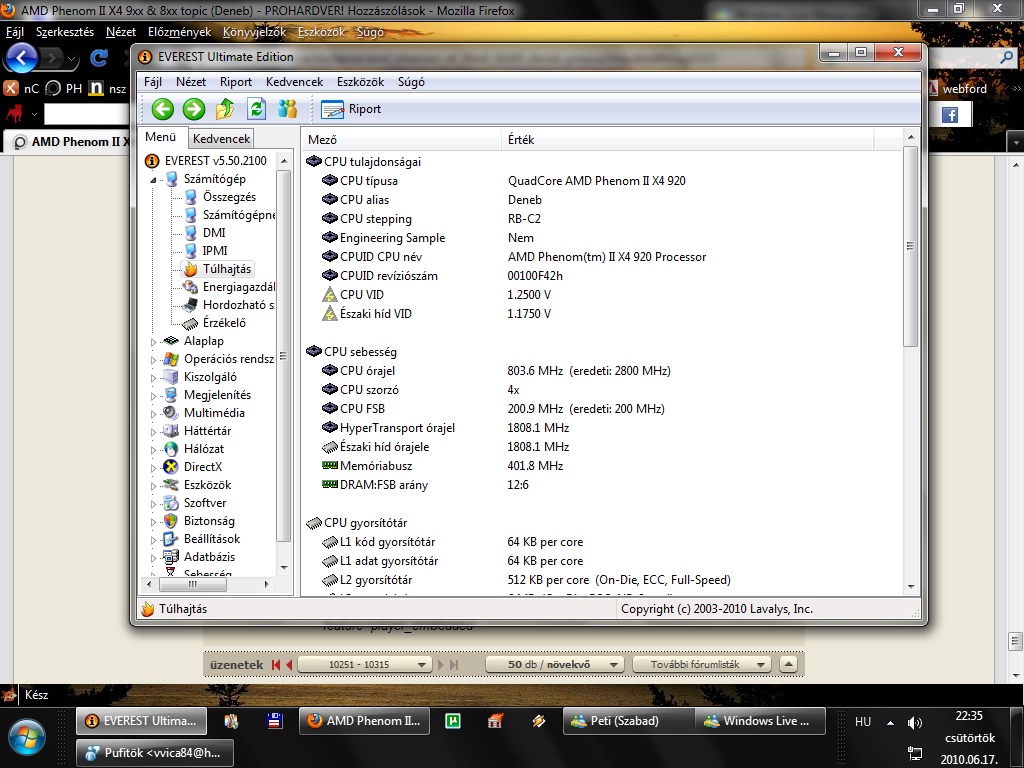
Task: Select the CPU stepping row
Action: 601,219
